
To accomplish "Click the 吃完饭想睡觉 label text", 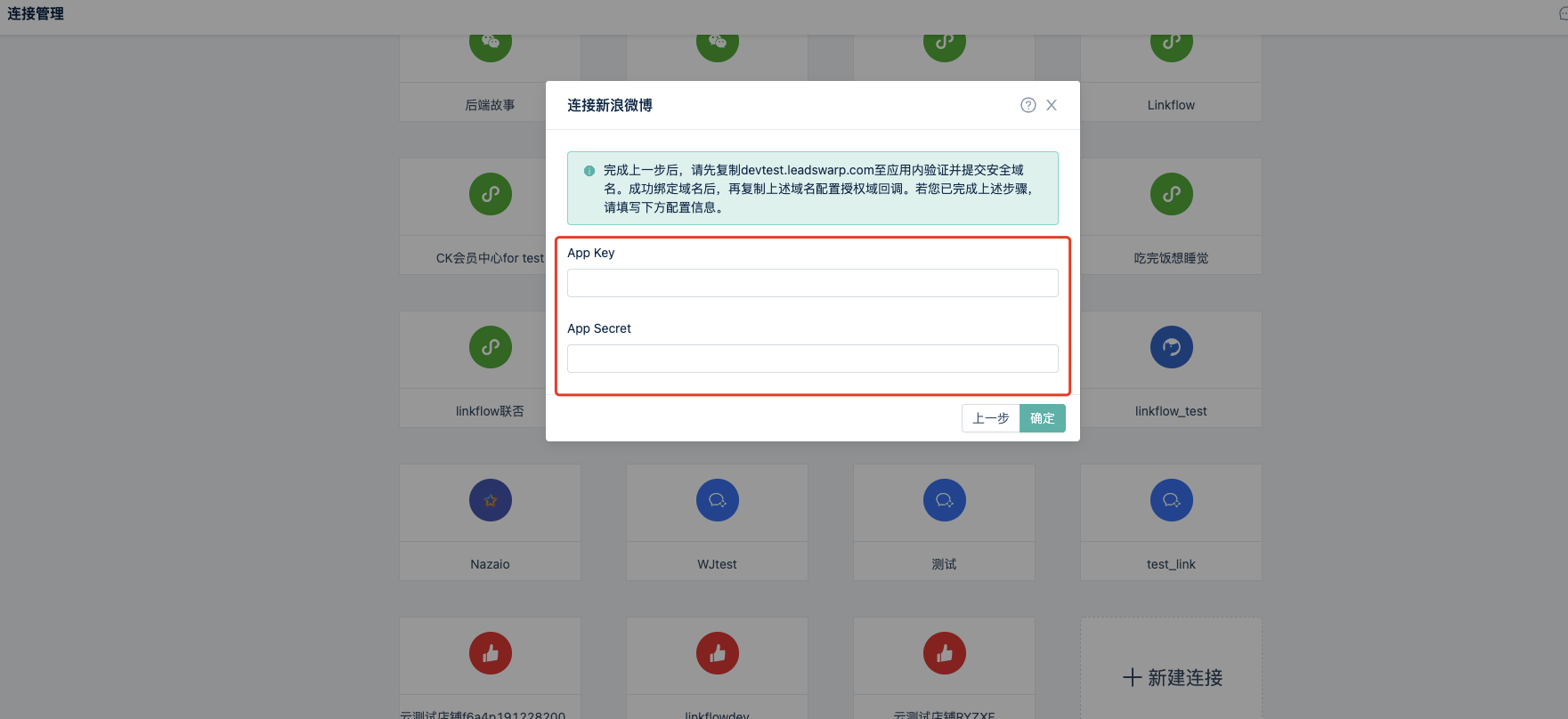I will click(1172, 258).
